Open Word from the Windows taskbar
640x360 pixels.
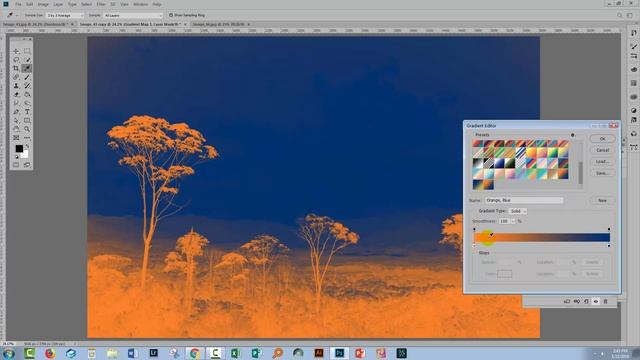pyautogui.click(x=133, y=353)
